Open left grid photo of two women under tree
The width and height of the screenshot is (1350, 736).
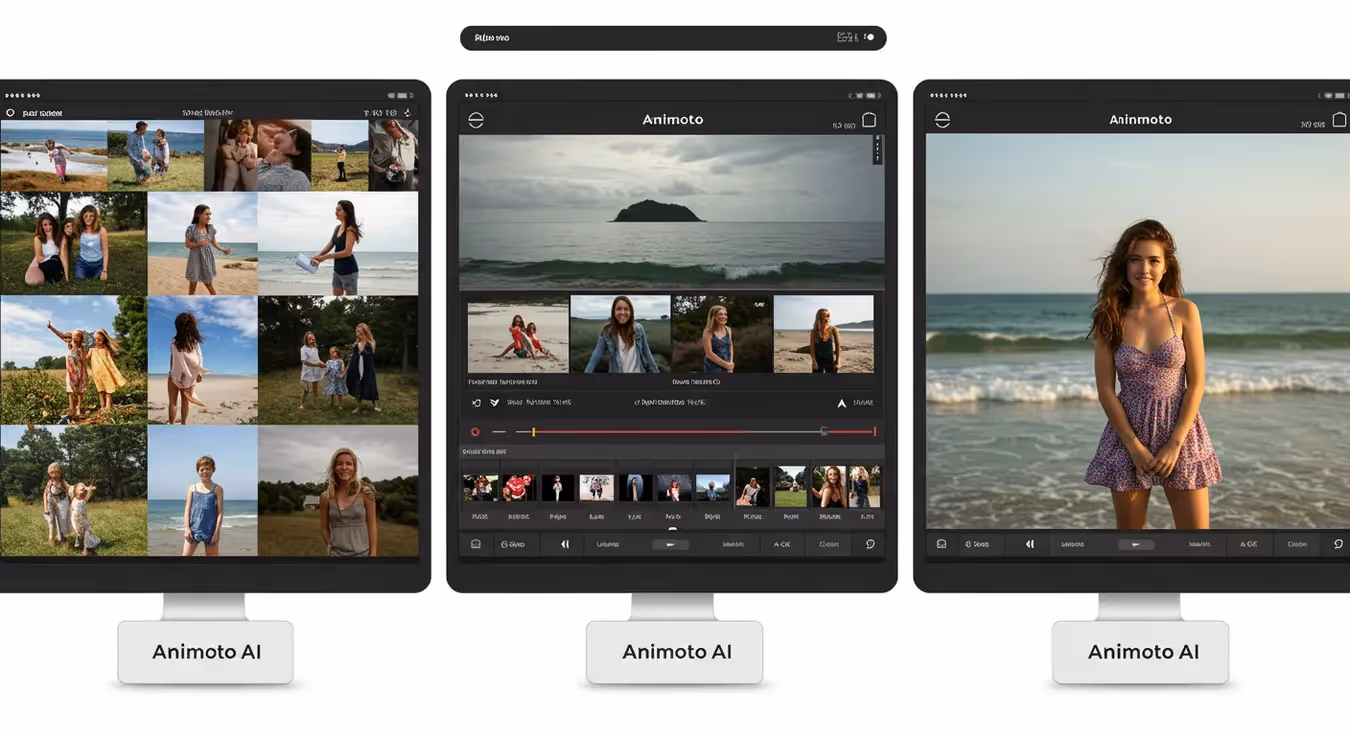pyautogui.click(x=74, y=243)
